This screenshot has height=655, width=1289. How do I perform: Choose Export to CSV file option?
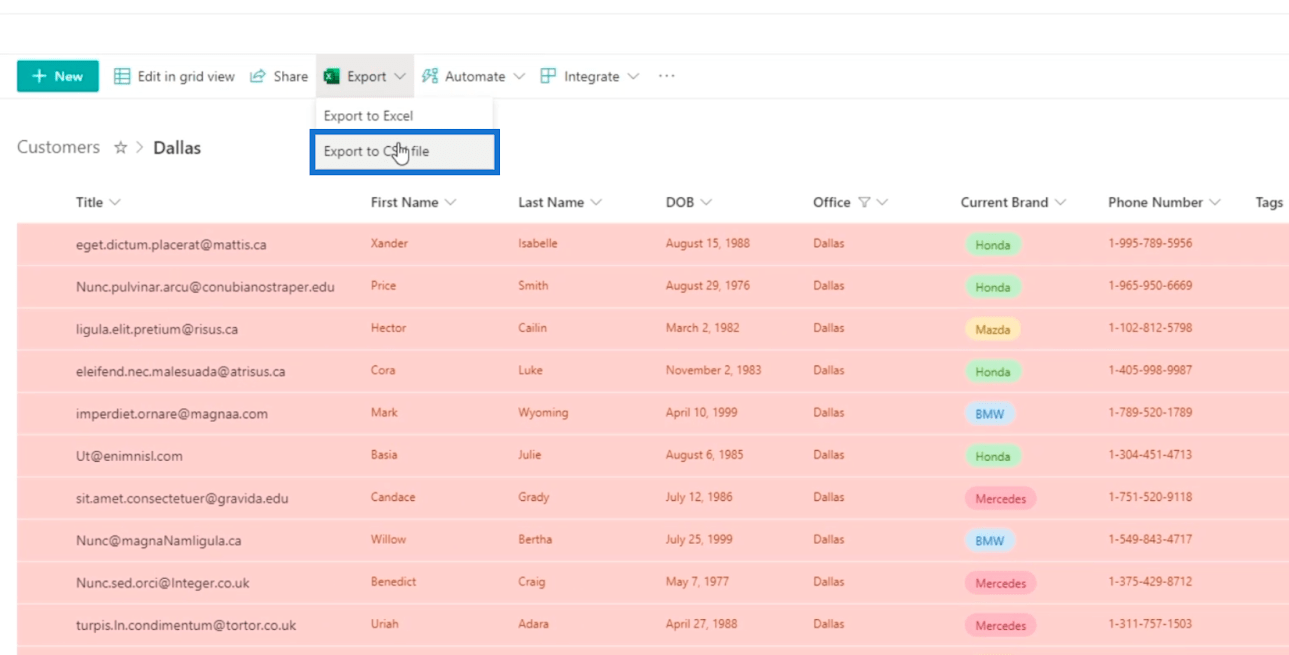click(x=404, y=152)
